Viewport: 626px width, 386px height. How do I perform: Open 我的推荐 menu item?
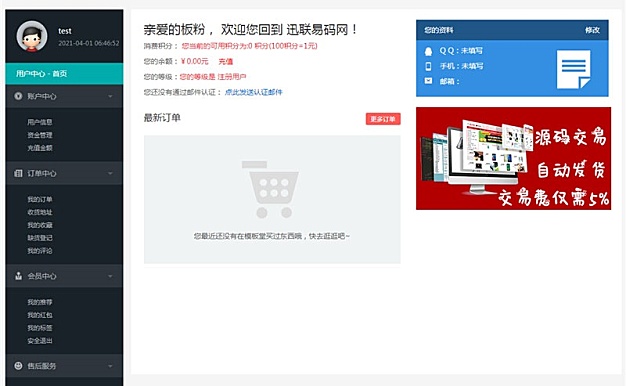40,302
